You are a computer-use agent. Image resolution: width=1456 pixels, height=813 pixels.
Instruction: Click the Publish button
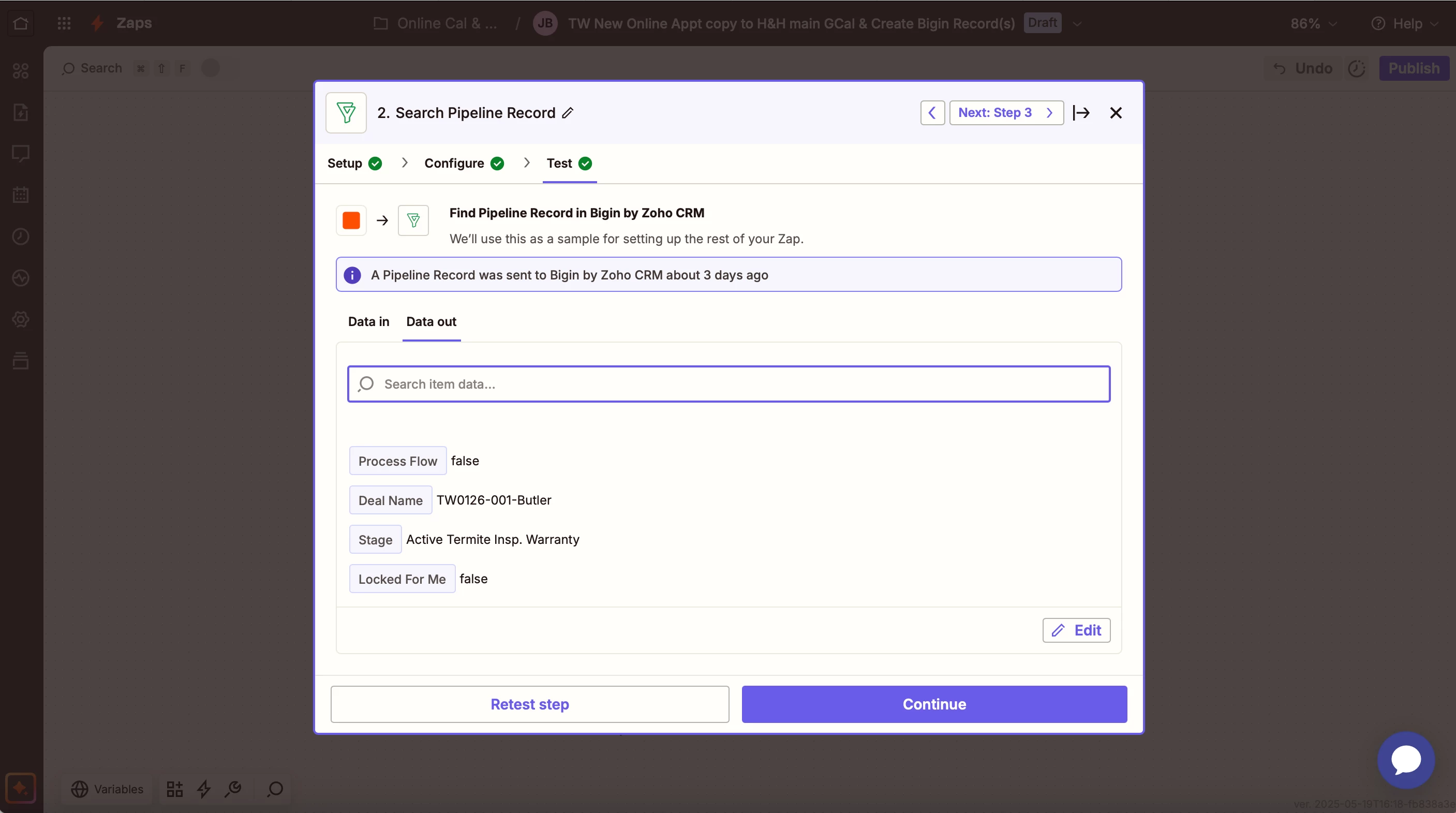pos(1414,68)
